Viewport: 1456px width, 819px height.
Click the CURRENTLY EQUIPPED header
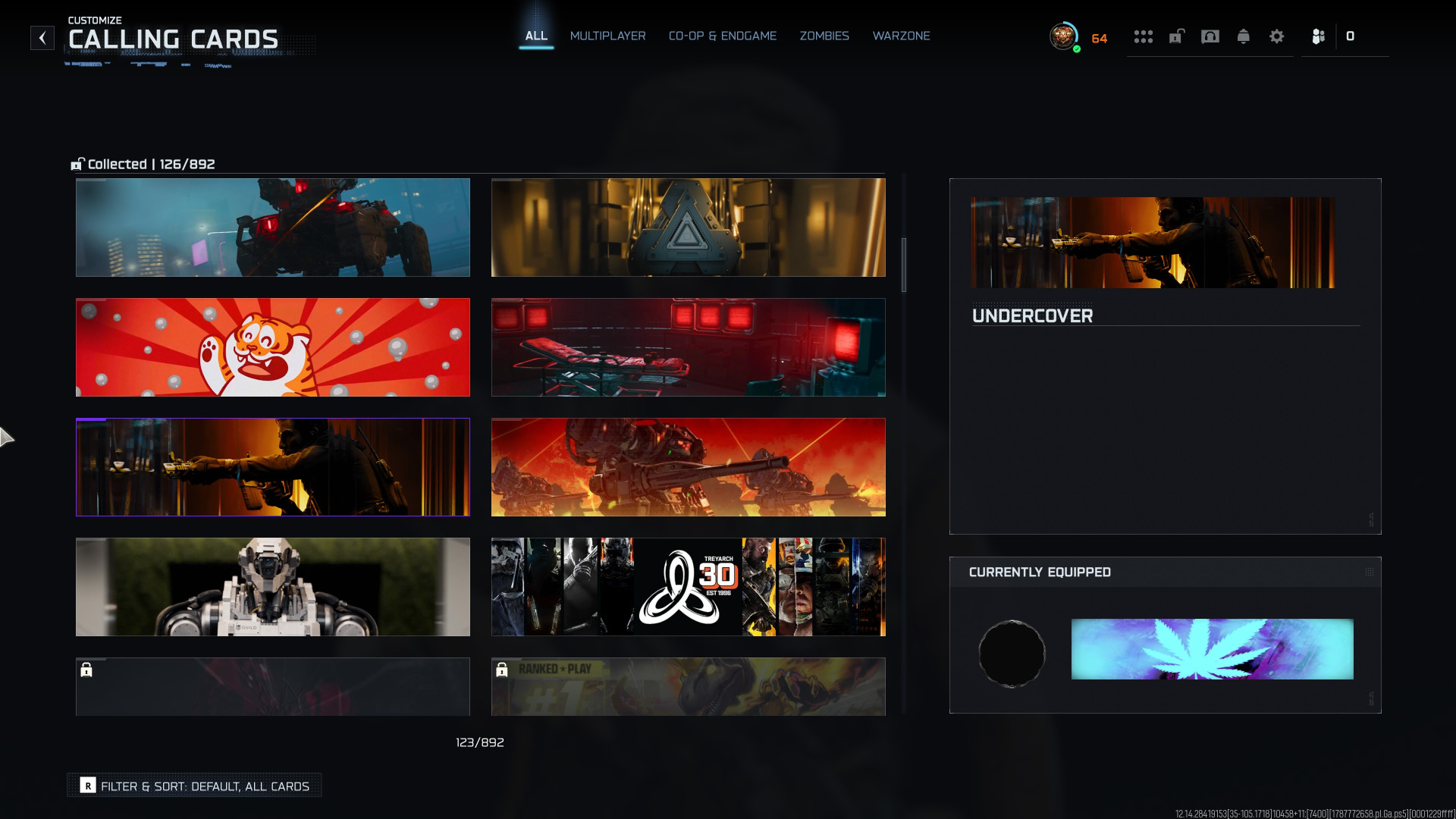click(x=1040, y=573)
